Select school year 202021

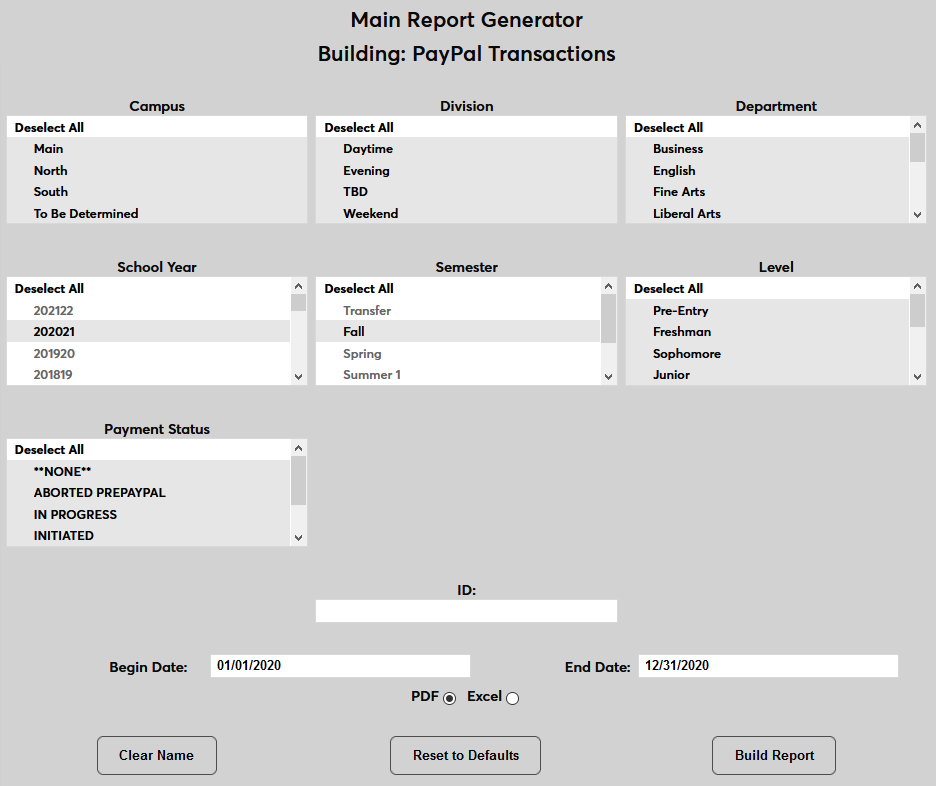(149, 331)
